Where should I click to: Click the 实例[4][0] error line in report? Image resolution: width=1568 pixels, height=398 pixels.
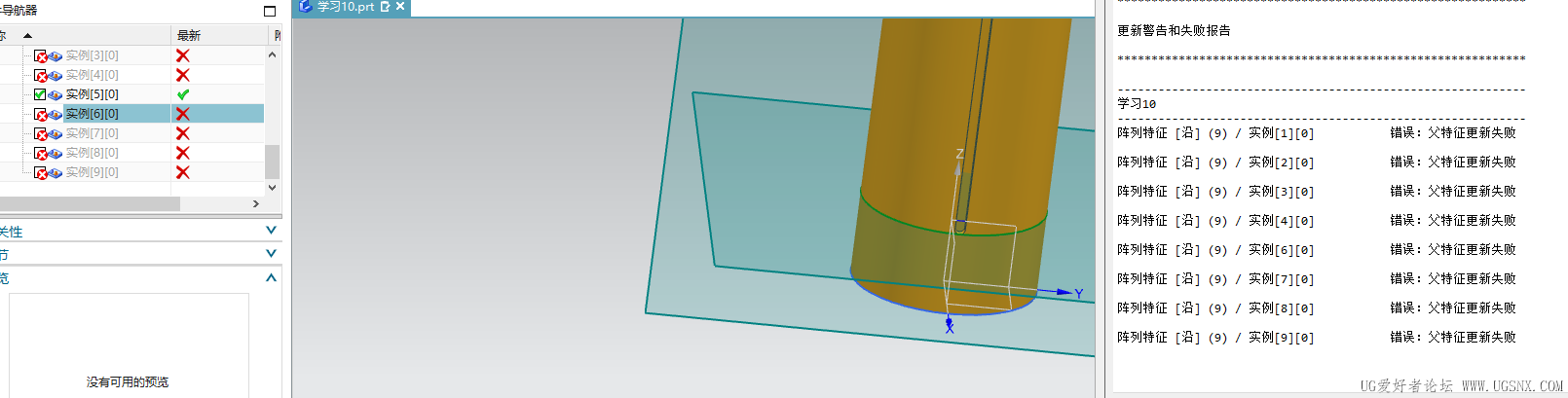[x=1317, y=221]
